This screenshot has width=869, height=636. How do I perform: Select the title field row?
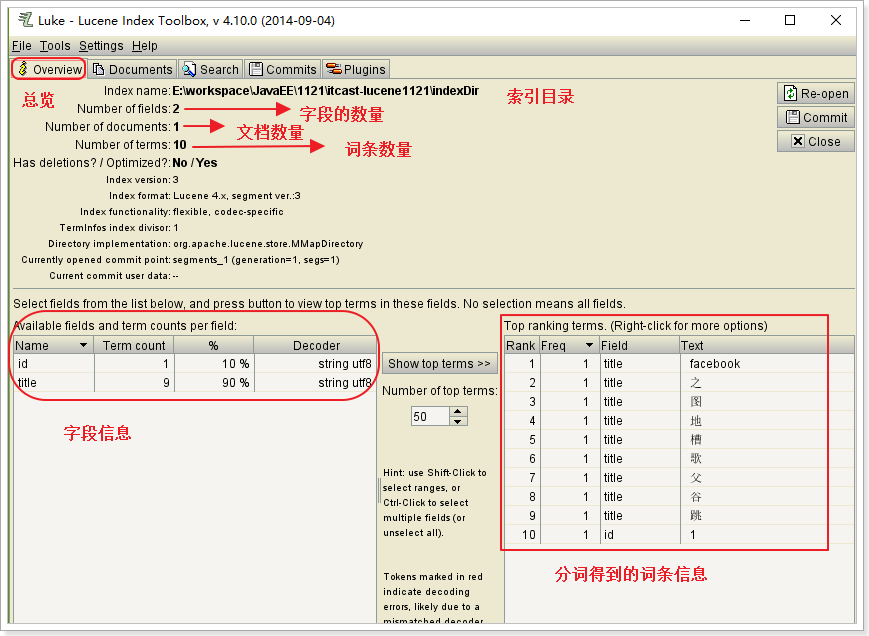point(195,382)
